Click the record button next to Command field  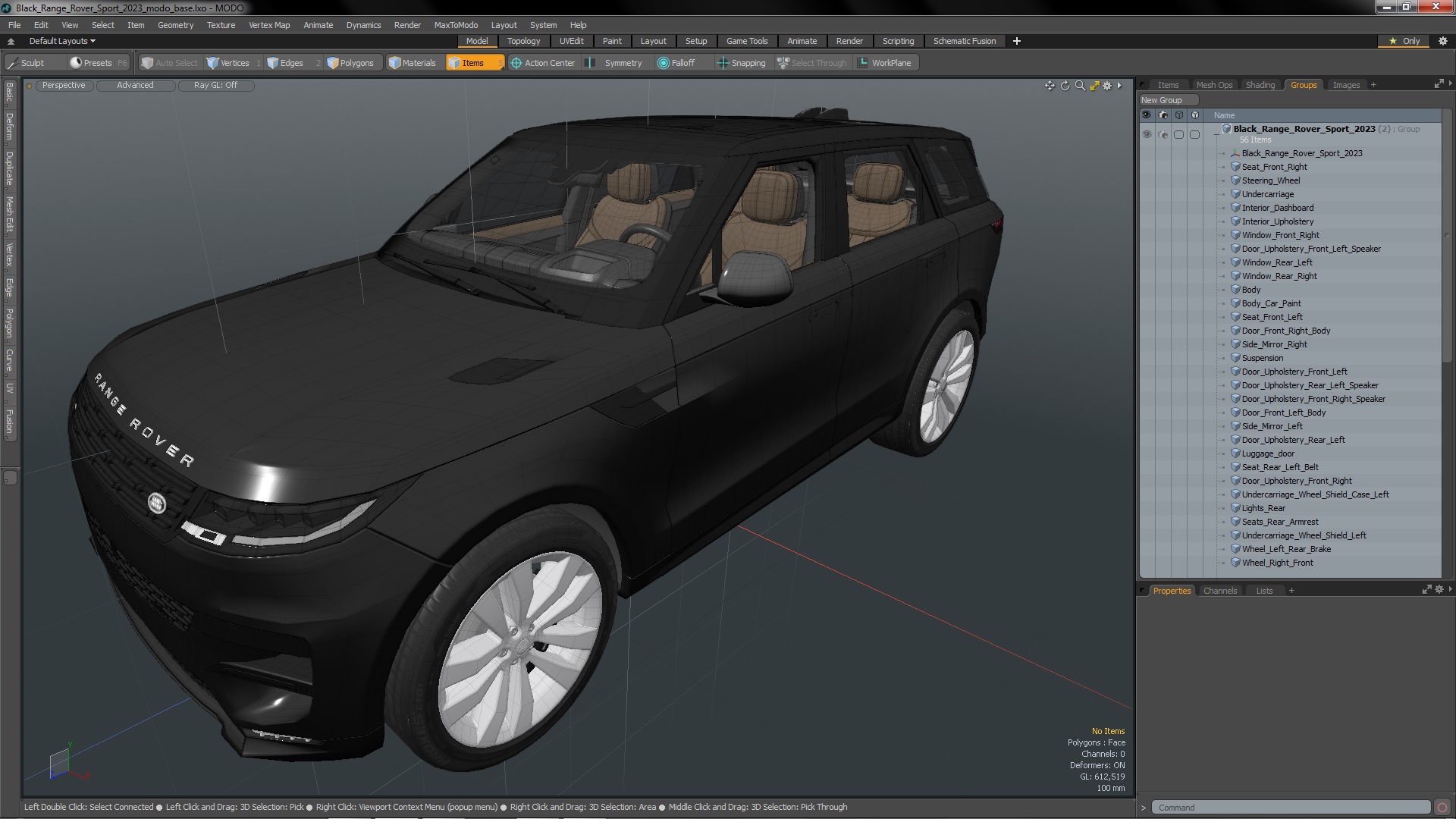point(1442,808)
